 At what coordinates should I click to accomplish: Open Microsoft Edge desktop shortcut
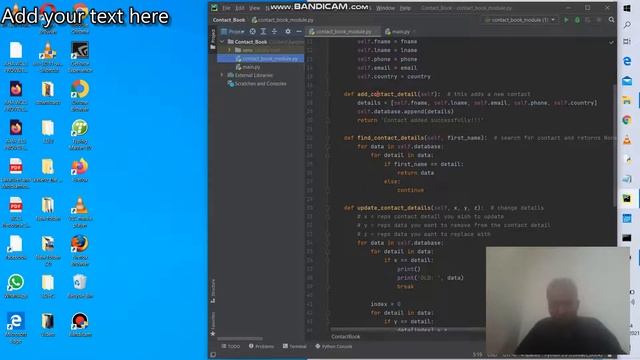point(16,328)
